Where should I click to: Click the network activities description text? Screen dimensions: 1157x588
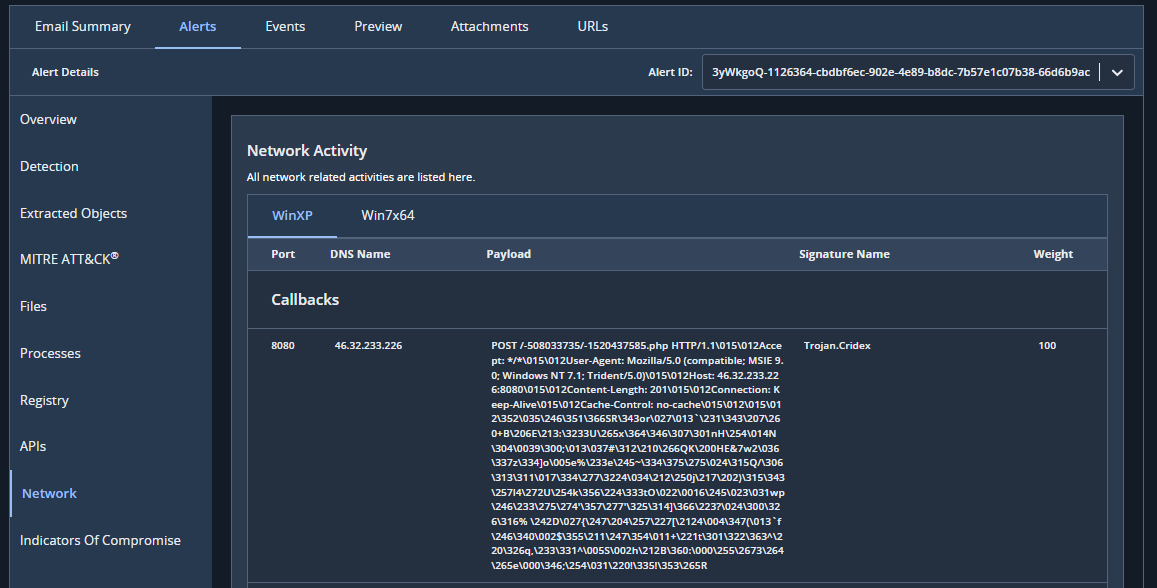click(361, 177)
